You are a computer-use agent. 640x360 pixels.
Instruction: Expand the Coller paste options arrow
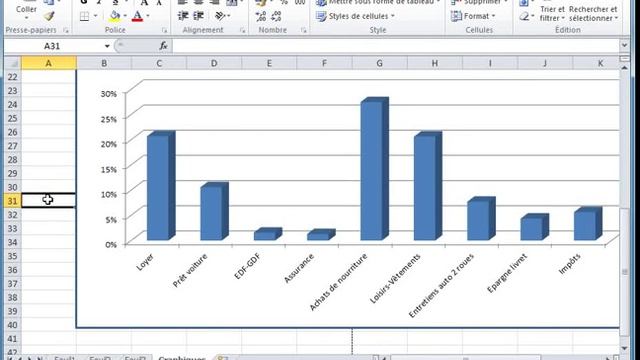point(26,18)
